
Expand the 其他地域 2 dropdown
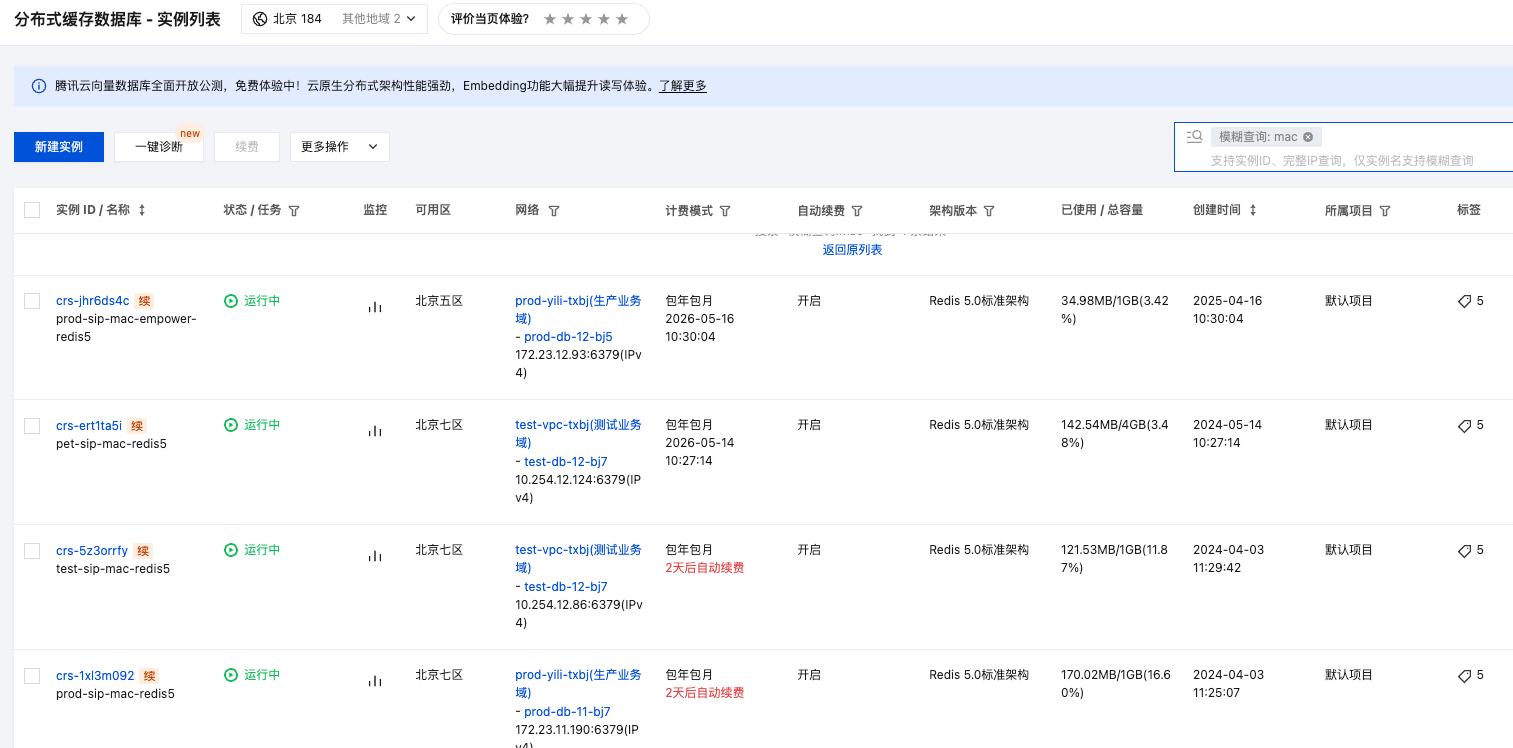coord(379,19)
